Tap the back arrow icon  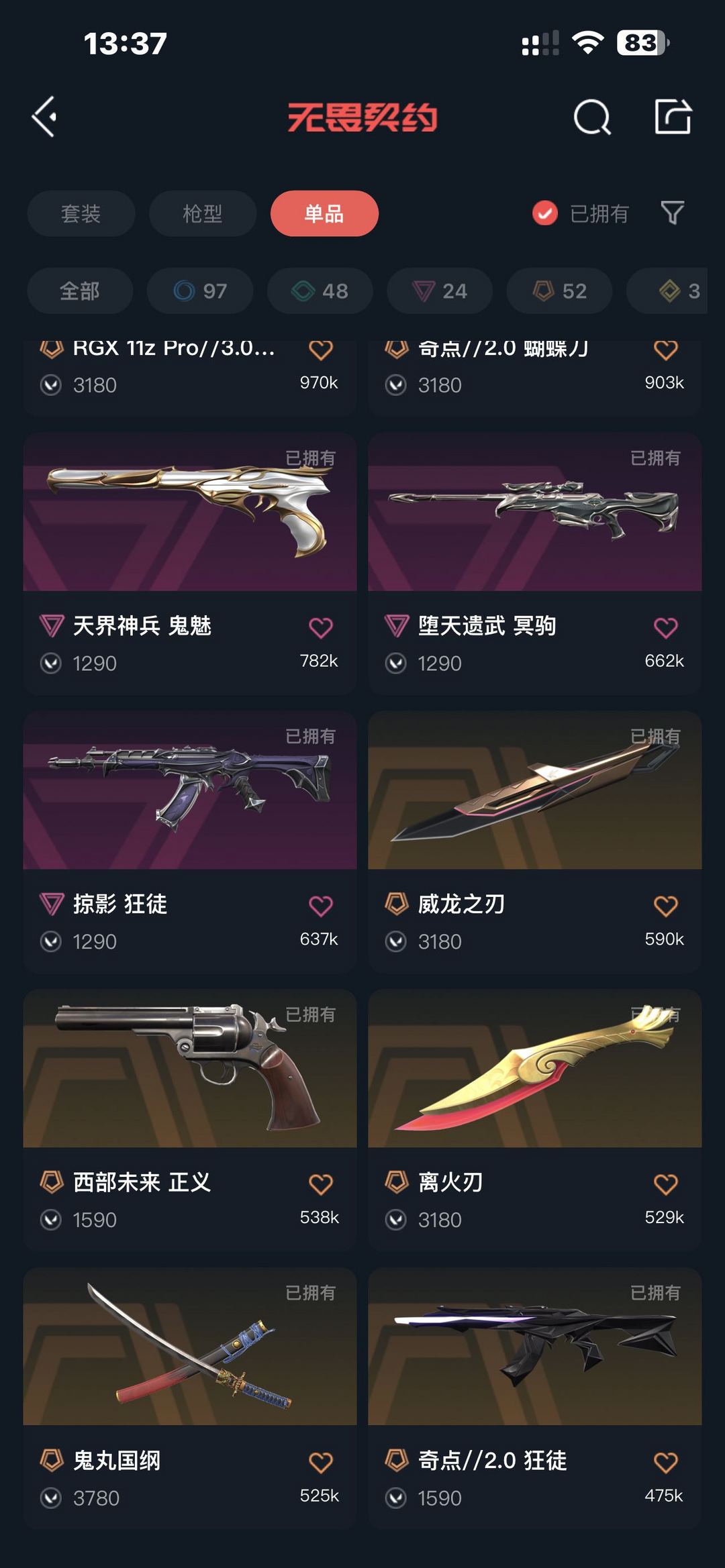coord(44,117)
